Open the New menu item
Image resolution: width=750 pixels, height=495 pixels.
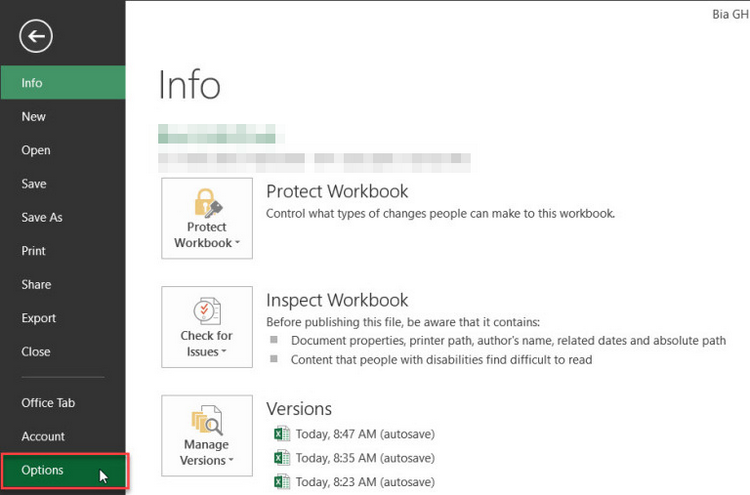click(x=63, y=117)
